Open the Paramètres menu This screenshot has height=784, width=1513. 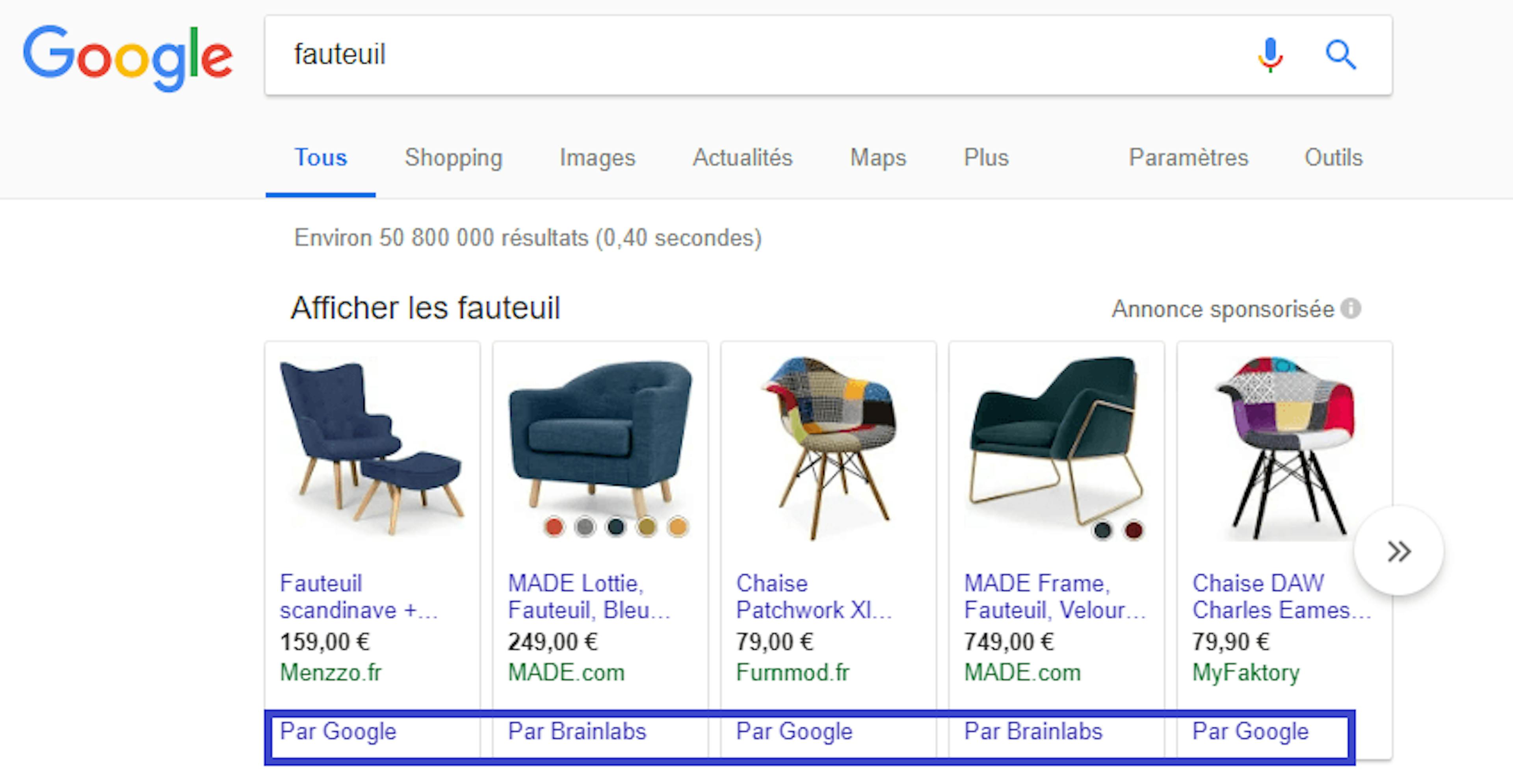coord(1188,157)
